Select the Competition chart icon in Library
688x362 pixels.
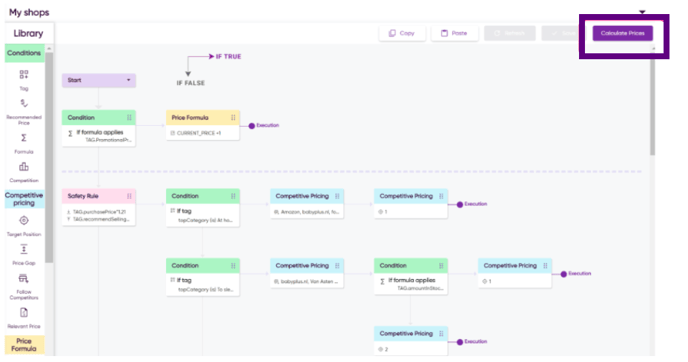24,167
